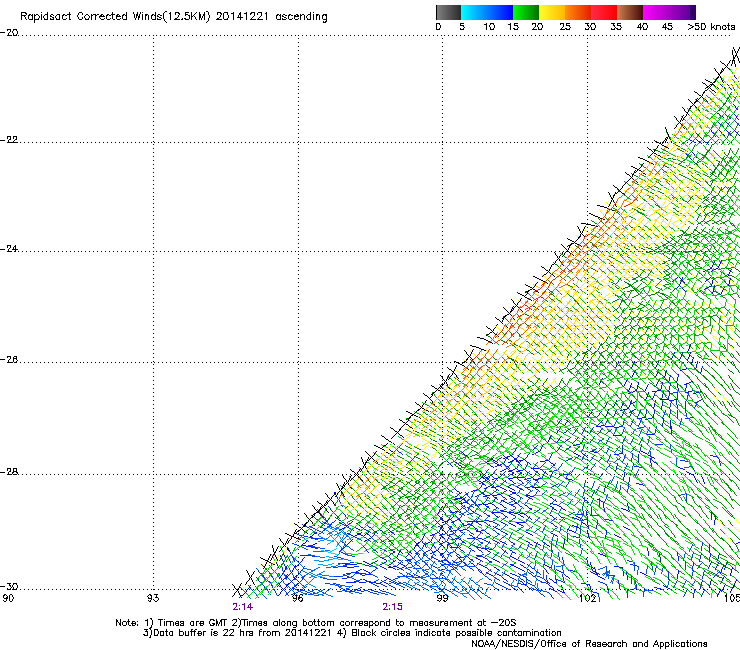Click the brown 35-40 knots legend segment
Image resolution: width=740 pixels, height=650 pixels.
coord(630,12)
